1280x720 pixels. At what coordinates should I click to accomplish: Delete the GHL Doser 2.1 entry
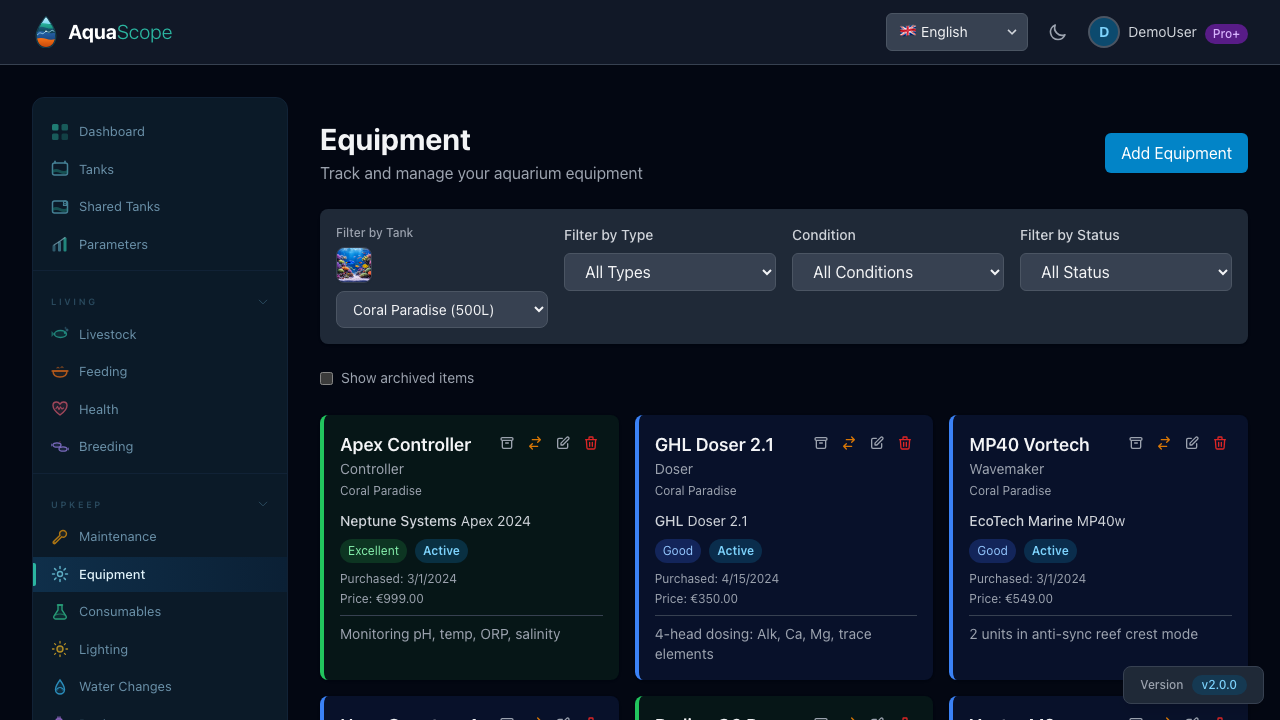pos(905,443)
